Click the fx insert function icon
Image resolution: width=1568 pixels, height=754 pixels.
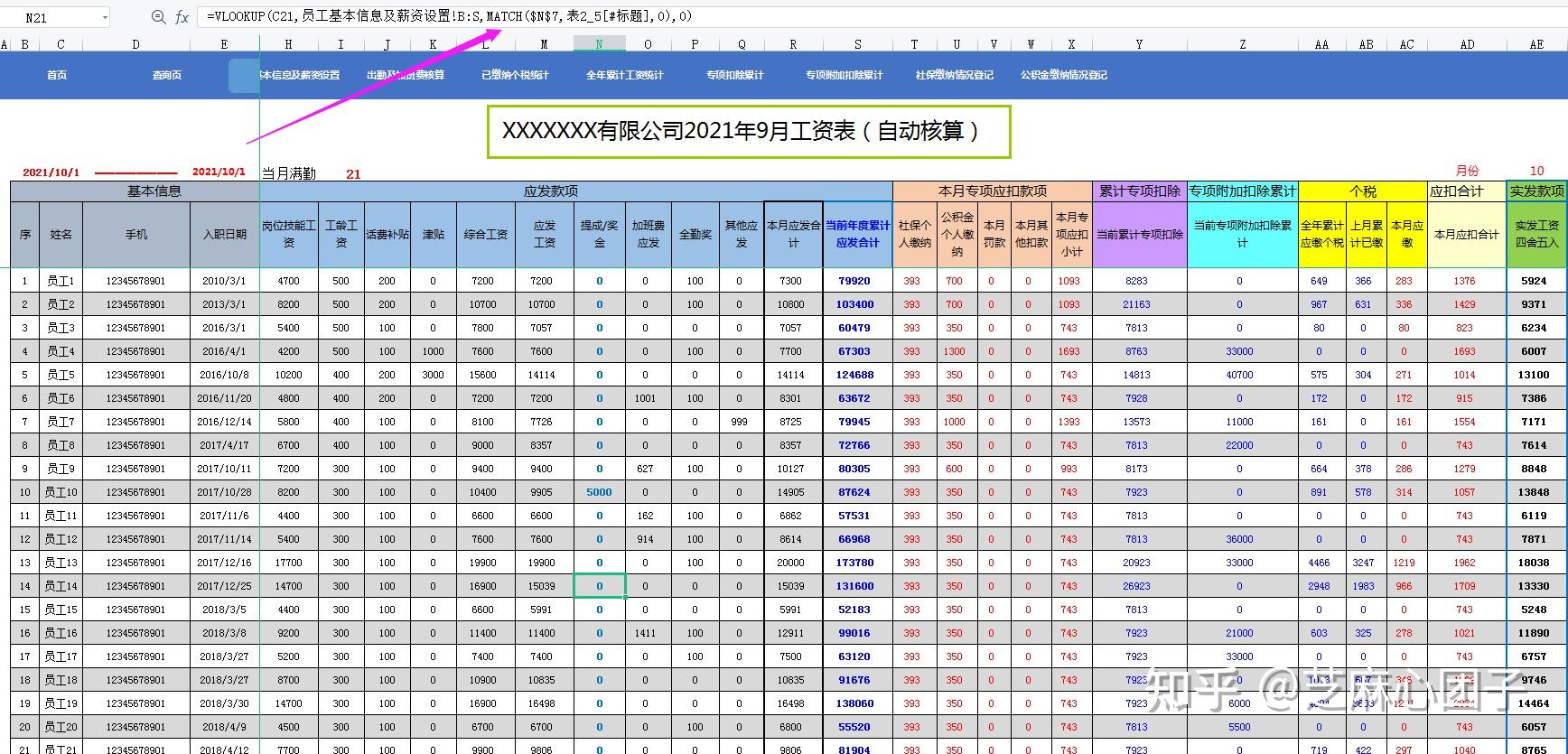pos(182,17)
